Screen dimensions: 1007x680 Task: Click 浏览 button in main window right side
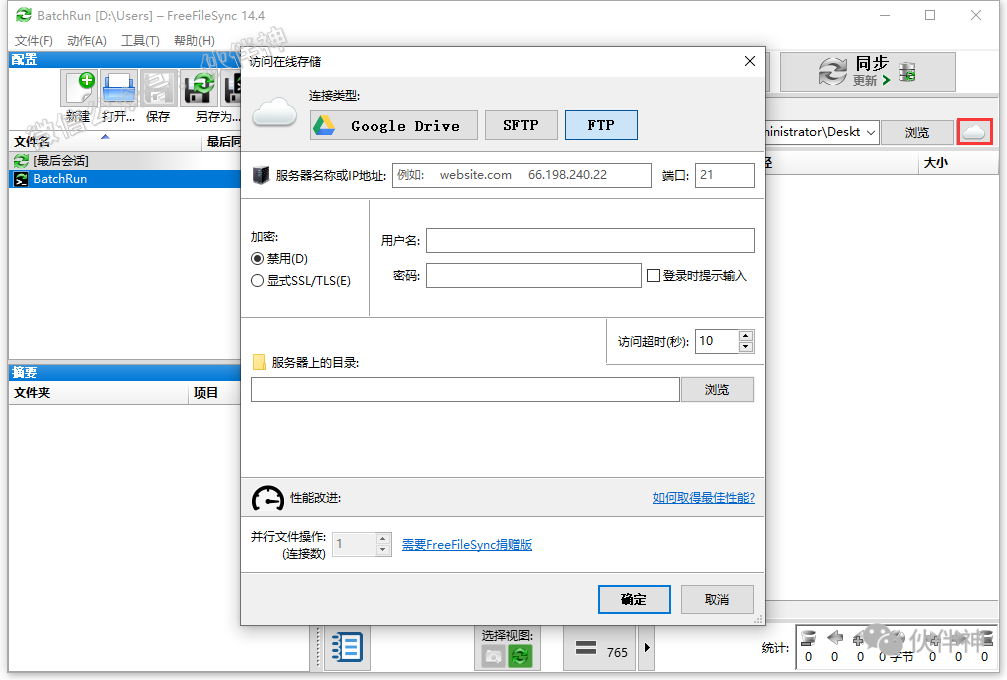pyautogui.click(x=916, y=132)
